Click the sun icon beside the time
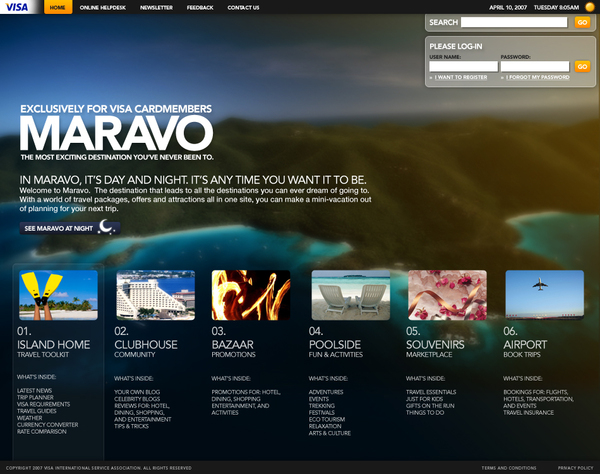The width and height of the screenshot is (600, 474). [x=590, y=7]
